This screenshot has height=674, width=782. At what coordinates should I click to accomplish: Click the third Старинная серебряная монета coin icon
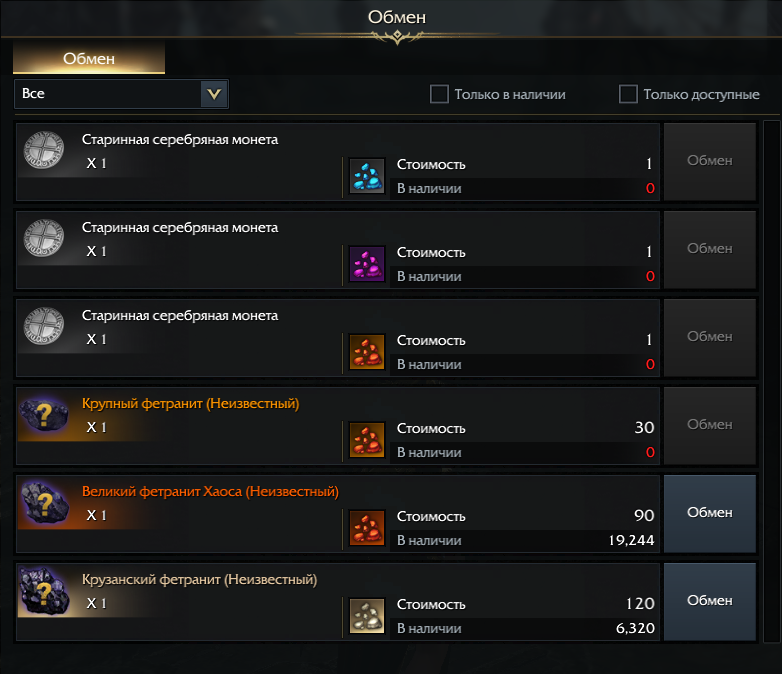(x=43, y=328)
